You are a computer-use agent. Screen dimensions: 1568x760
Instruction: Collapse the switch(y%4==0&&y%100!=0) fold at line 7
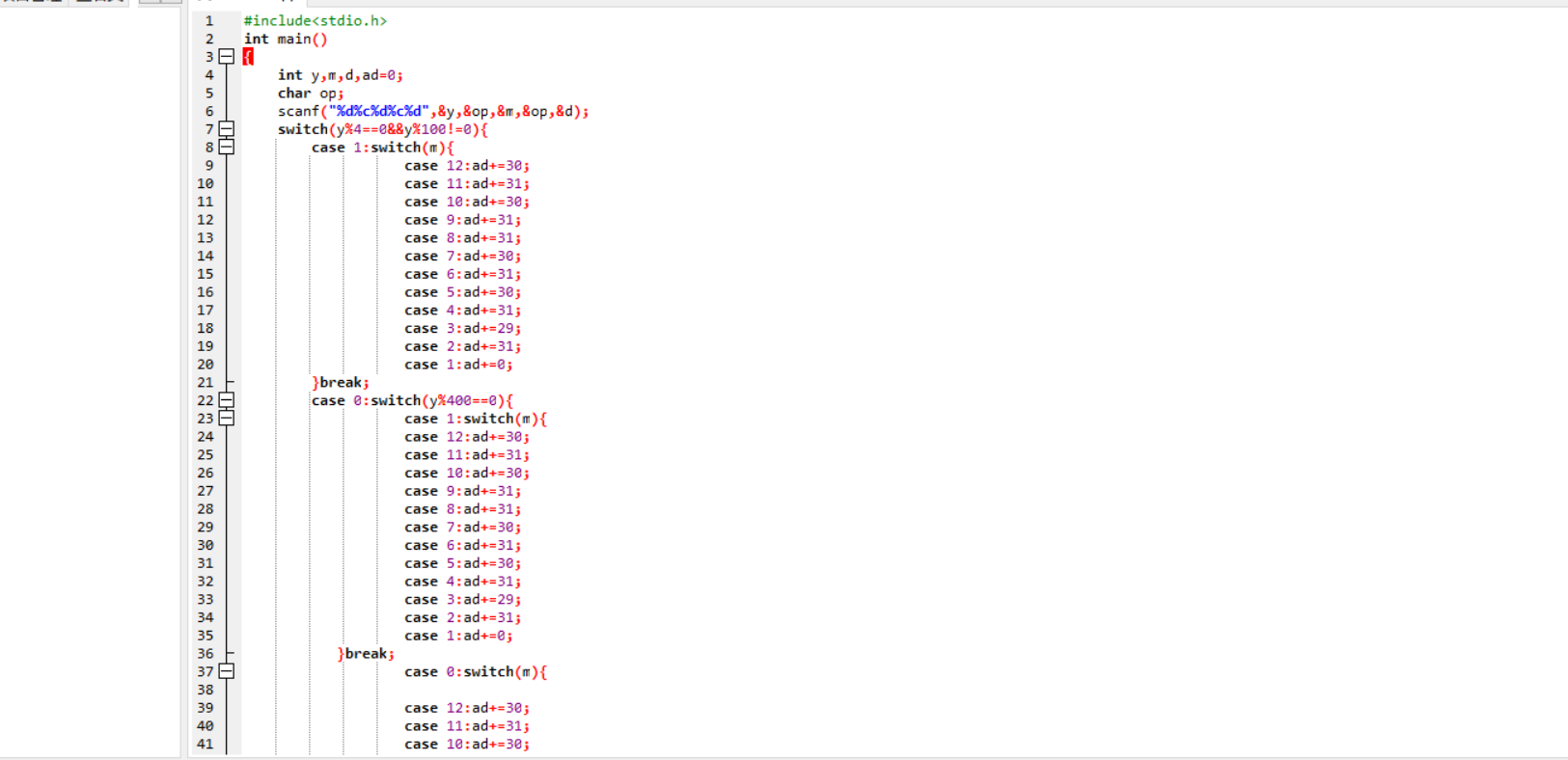pos(227,129)
